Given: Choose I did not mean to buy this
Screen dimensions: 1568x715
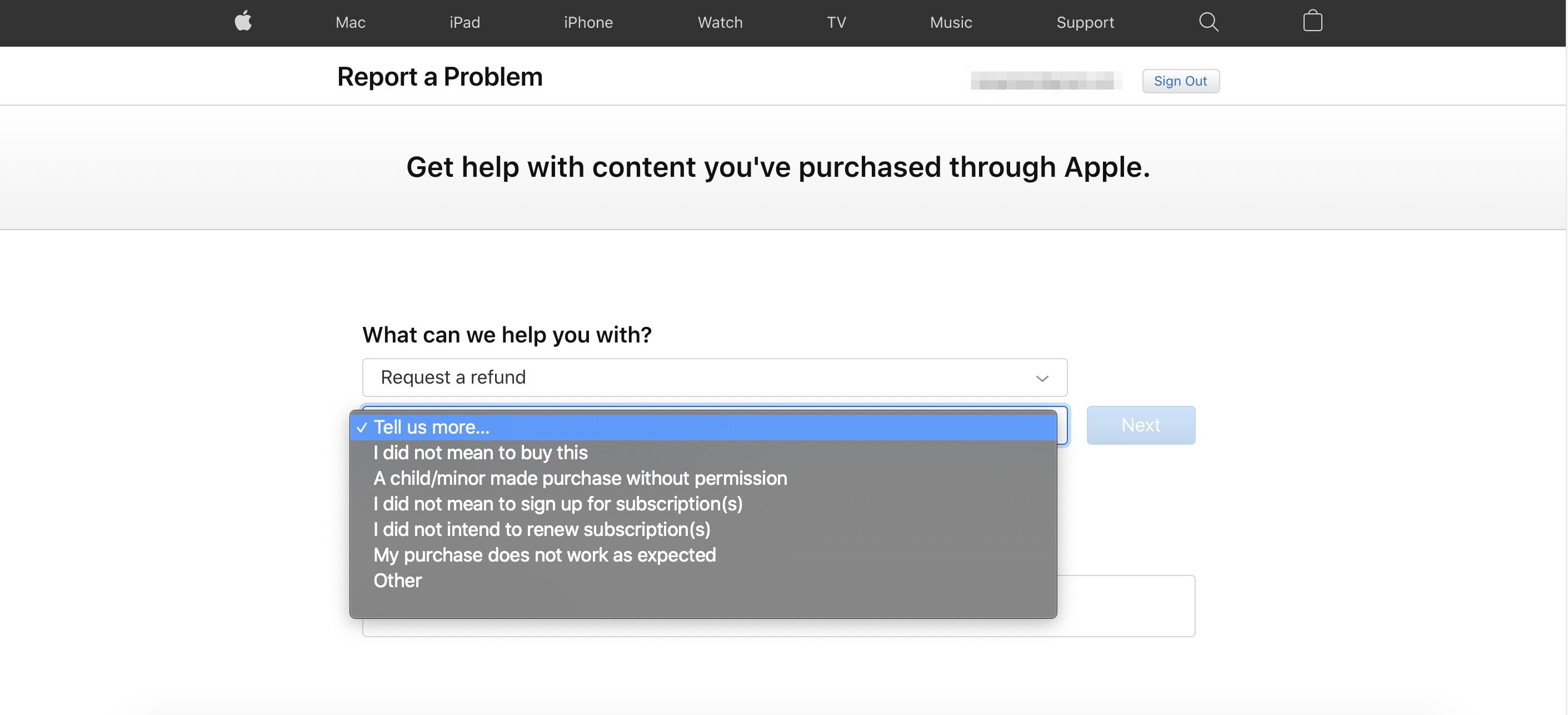Looking at the screenshot, I should (x=703, y=453).
